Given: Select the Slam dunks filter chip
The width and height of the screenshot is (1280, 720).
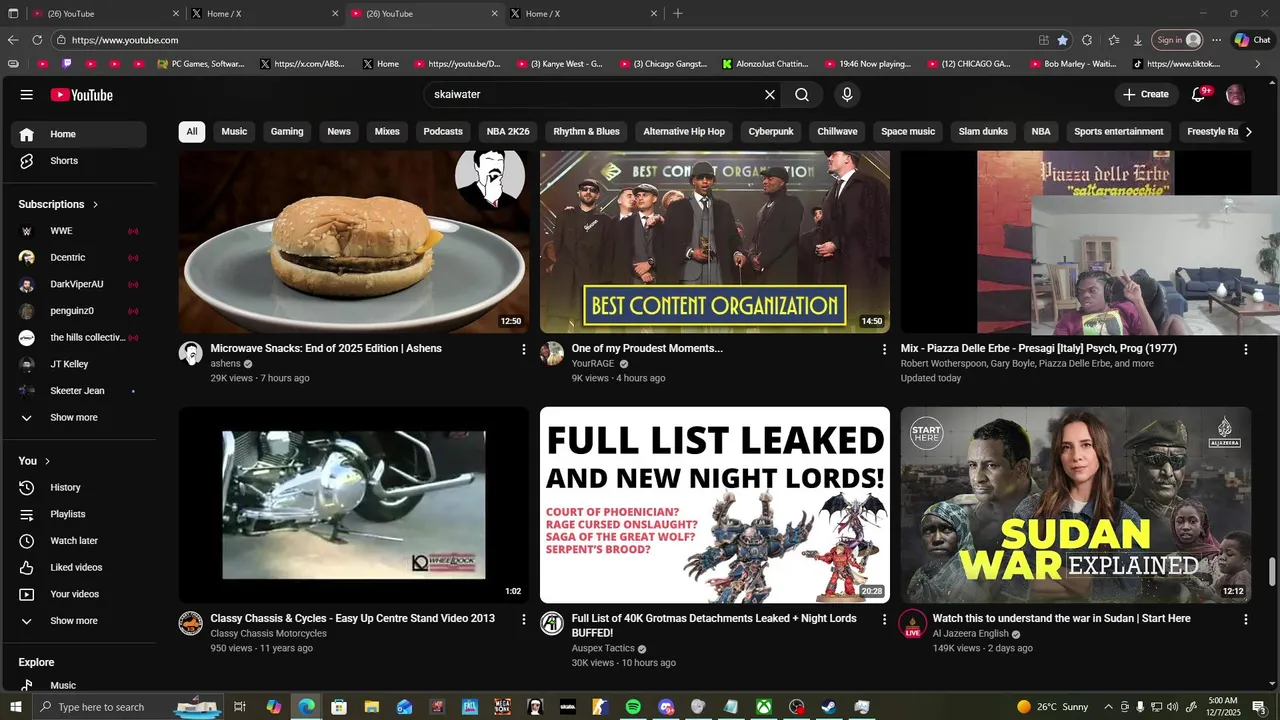Looking at the screenshot, I should point(983,132).
